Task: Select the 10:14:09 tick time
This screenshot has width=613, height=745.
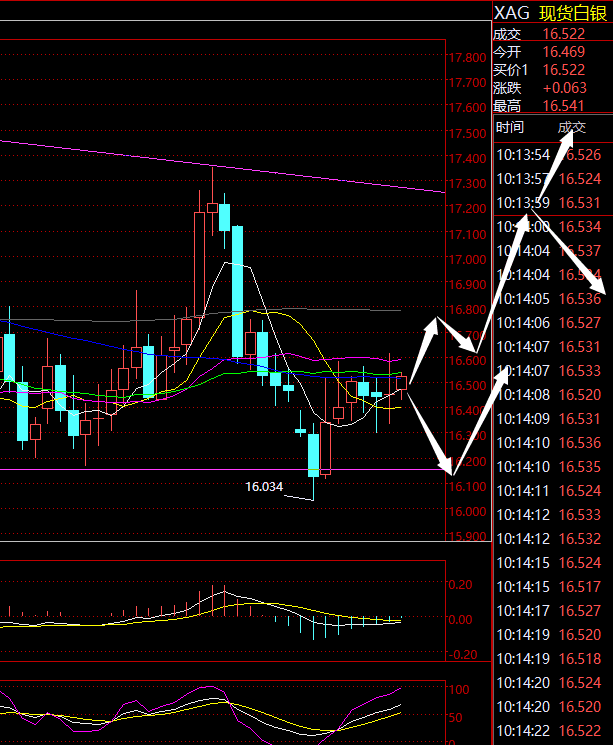Action: pos(523,419)
